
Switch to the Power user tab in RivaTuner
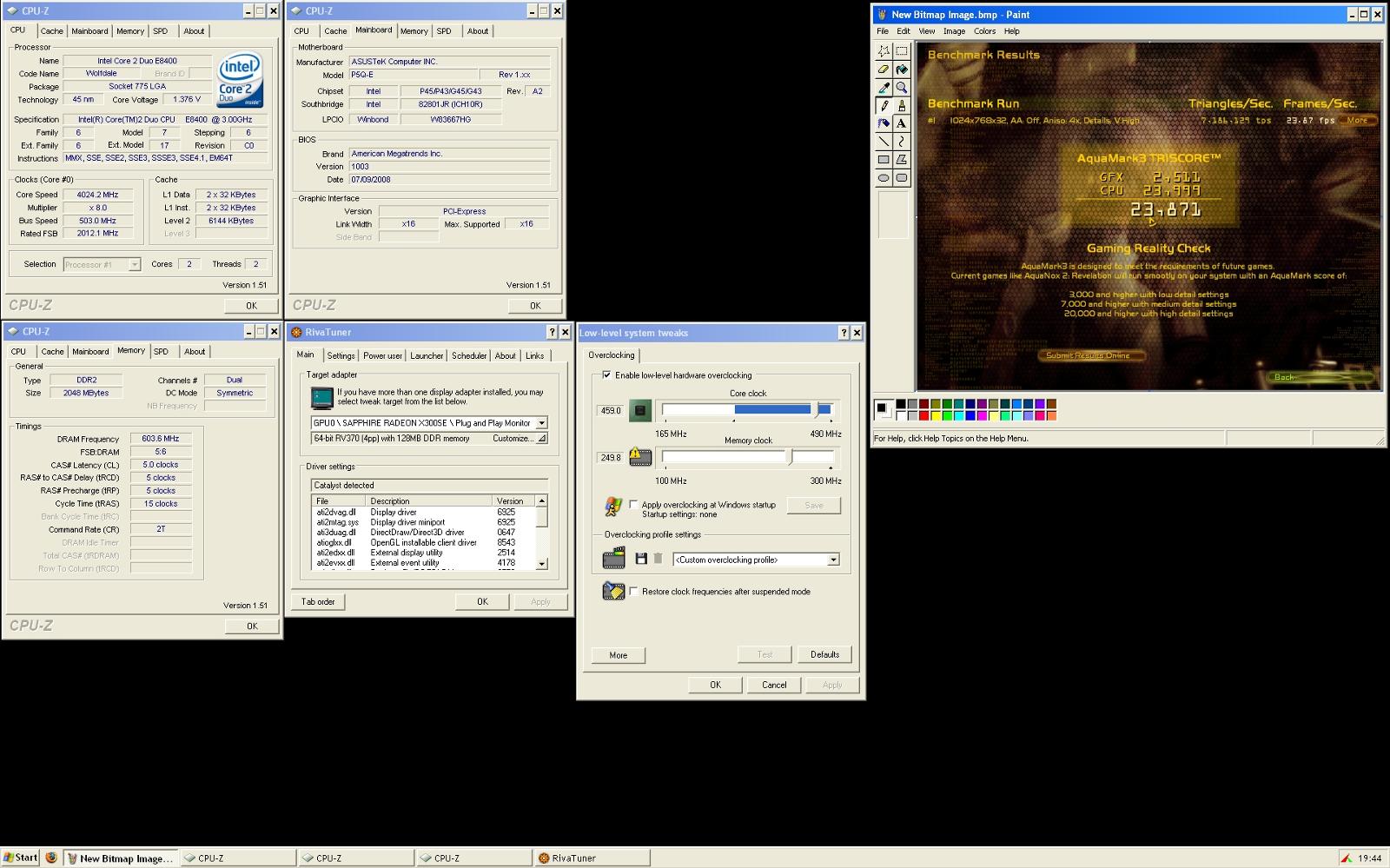tap(382, 355)
